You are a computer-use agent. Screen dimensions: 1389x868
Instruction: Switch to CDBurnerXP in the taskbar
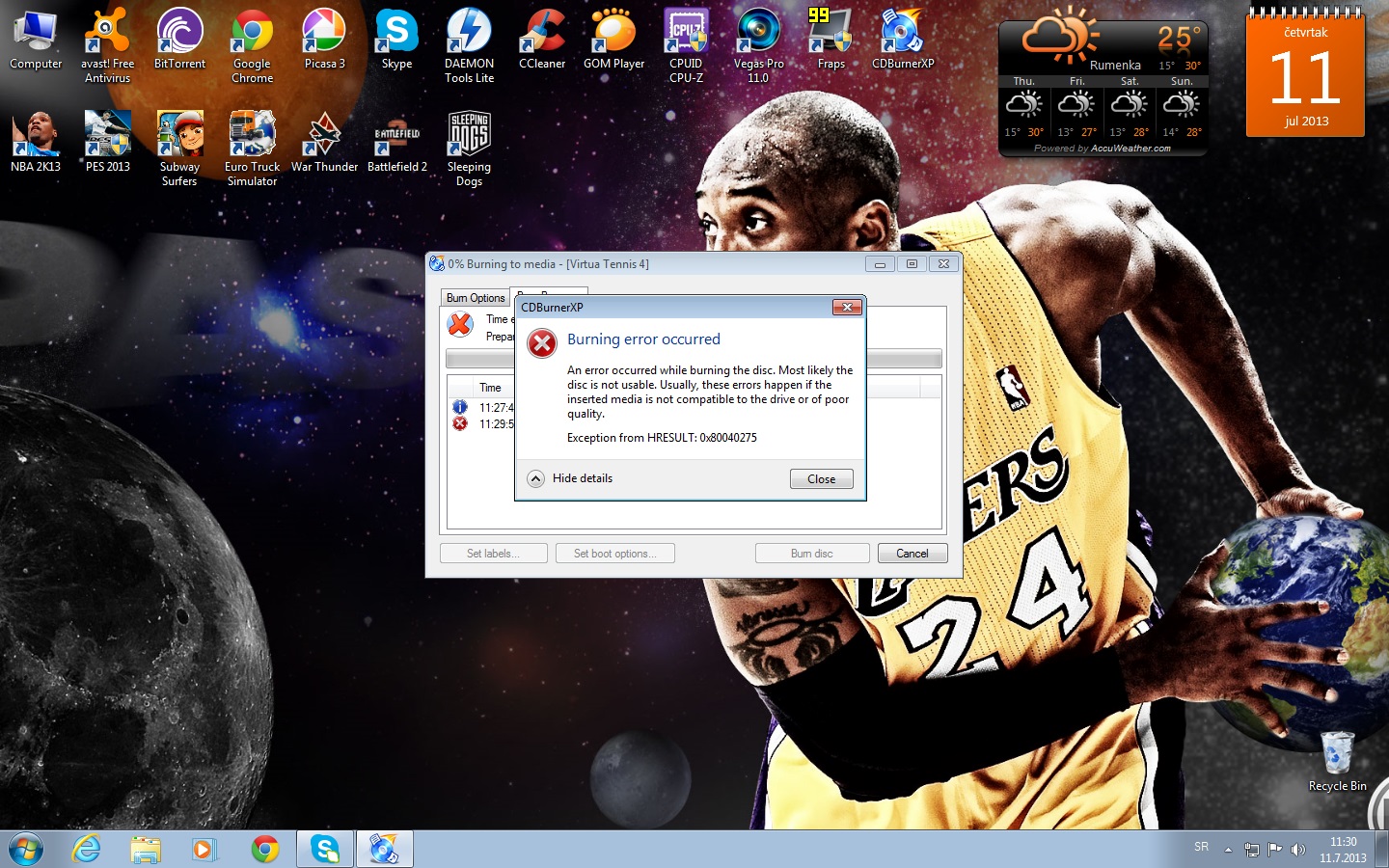click(385, 850)
